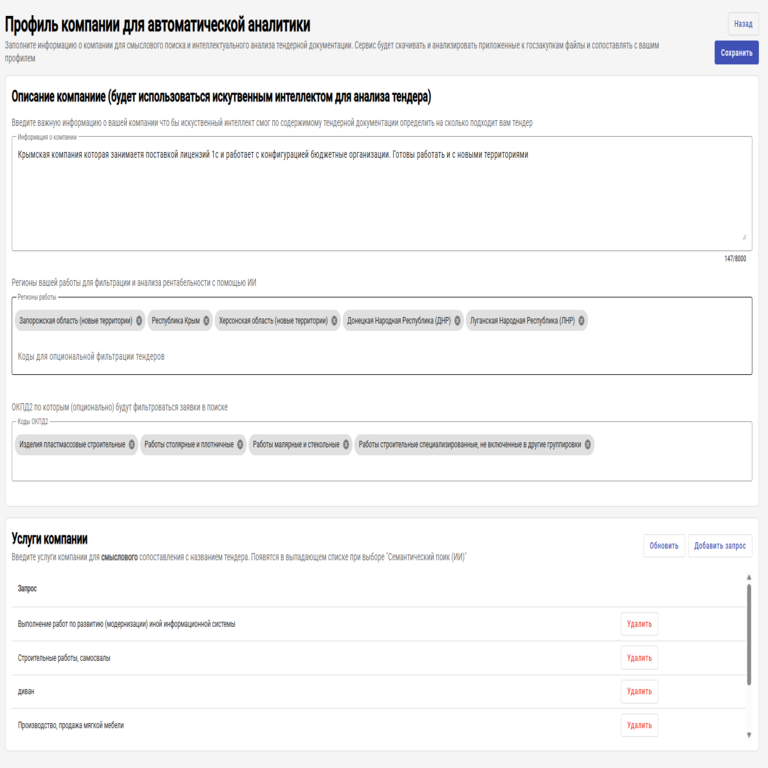This screenshot has height=768, width=768.
Task: Open the Коды ОКПД2 dropdown field
Action: 380,468
